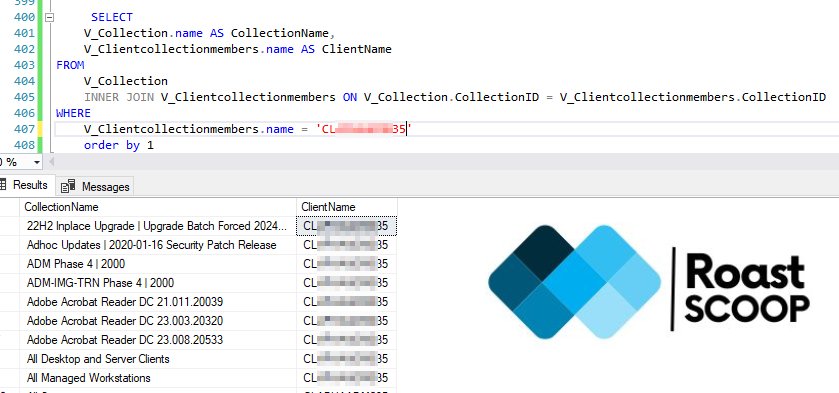This screenshot has height=393, width=839.
Task: Place cursor on the WHERE keyword line
Action: coord(73,113)
